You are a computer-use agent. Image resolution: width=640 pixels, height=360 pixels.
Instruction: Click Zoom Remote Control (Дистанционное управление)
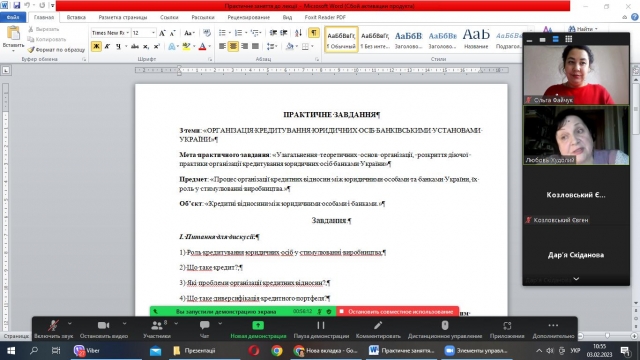coord(445,329)
